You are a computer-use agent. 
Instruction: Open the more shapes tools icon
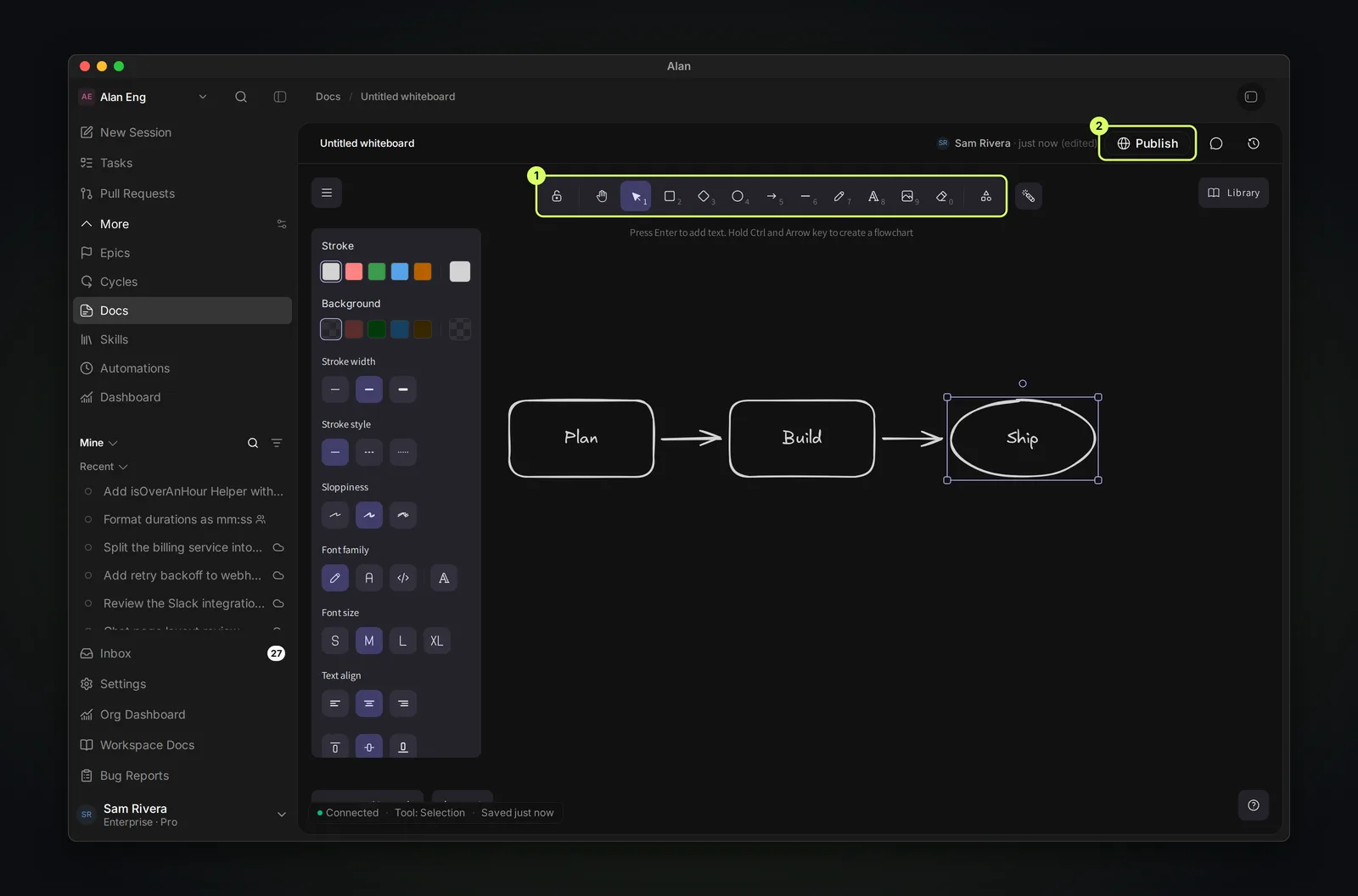coord(986,196)
